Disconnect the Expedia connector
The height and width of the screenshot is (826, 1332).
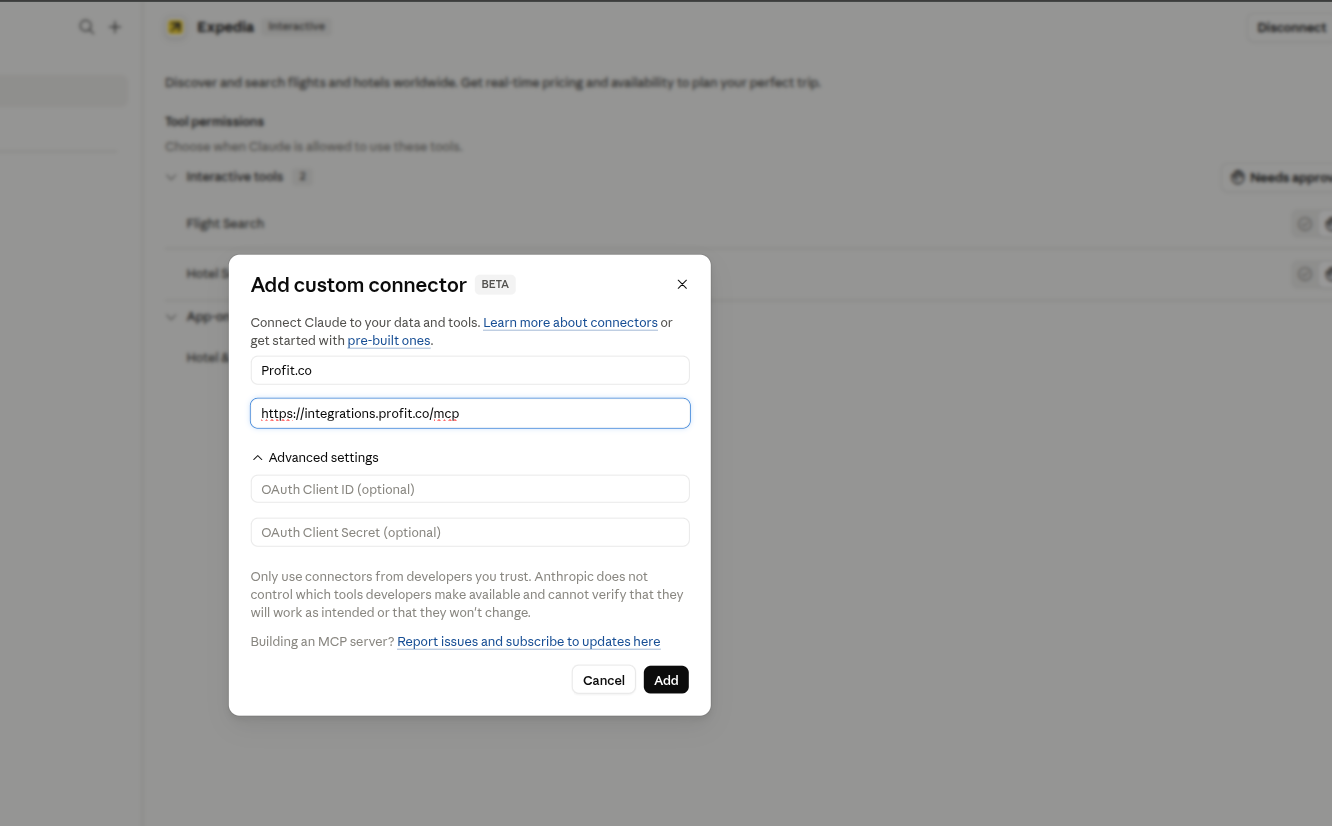pyautogui.click(x=1290, y=28)
